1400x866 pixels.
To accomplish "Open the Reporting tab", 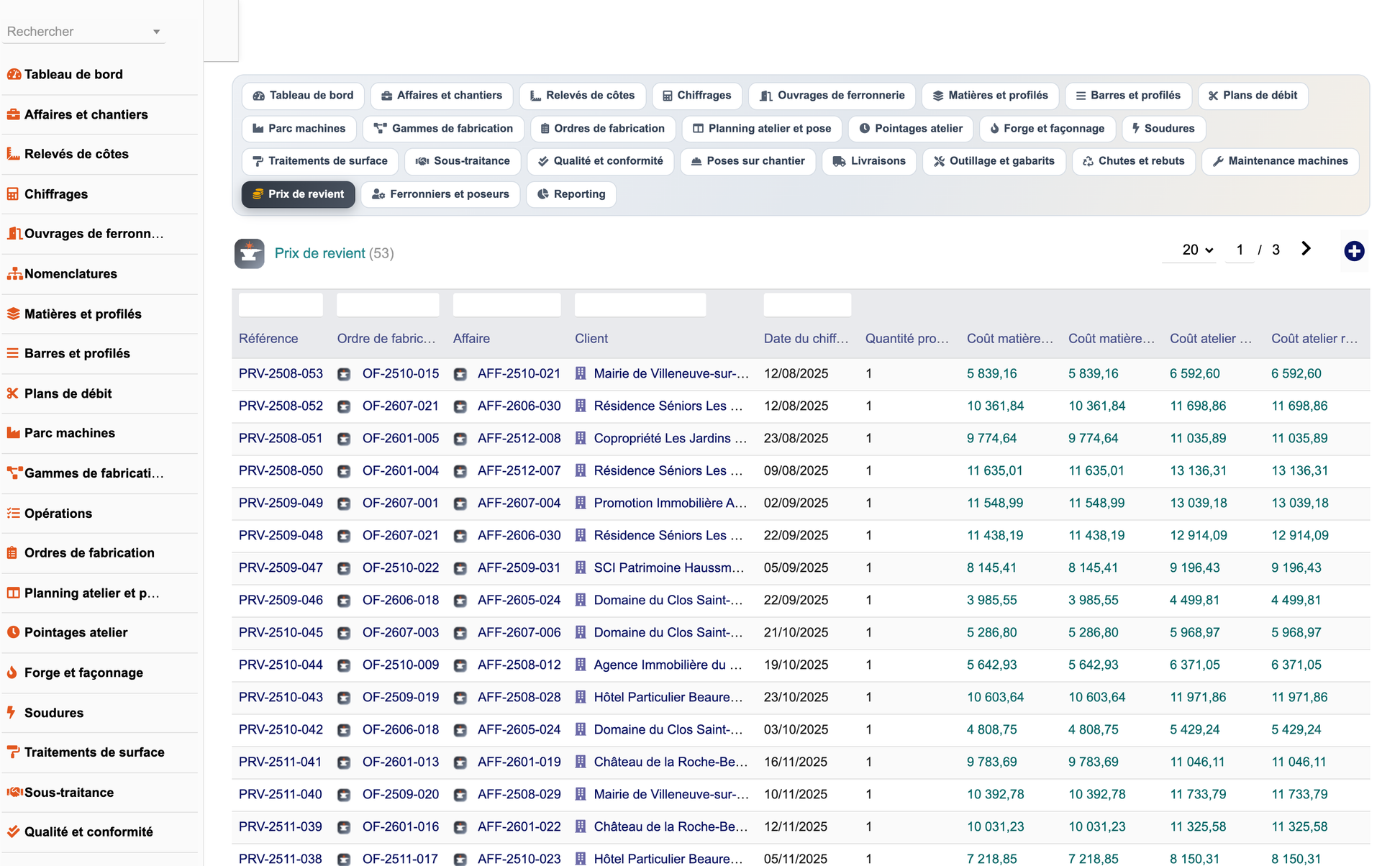I will coord(571,194).
